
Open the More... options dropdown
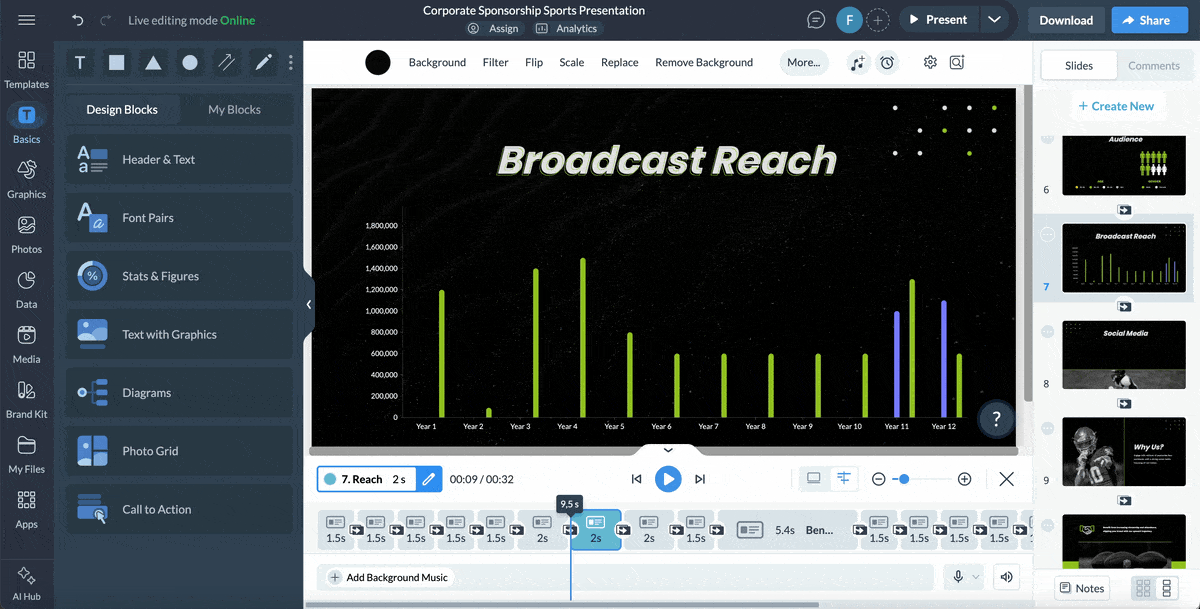(x=803, y=62)
